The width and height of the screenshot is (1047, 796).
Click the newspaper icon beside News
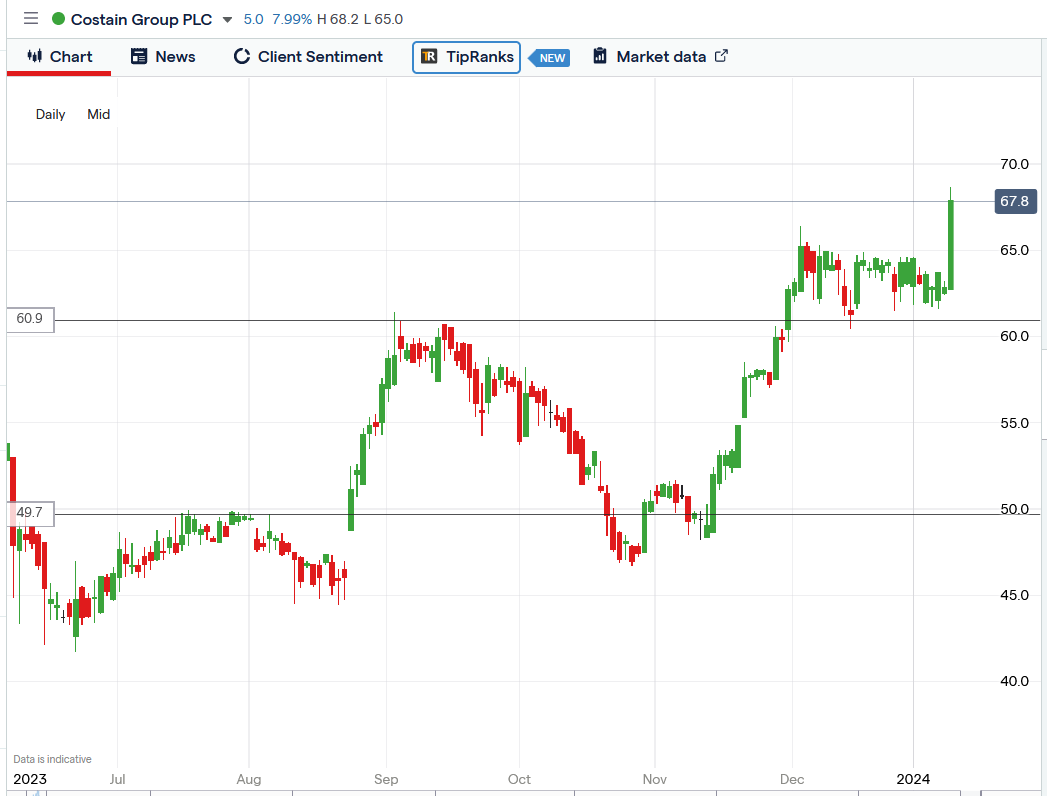139,56
